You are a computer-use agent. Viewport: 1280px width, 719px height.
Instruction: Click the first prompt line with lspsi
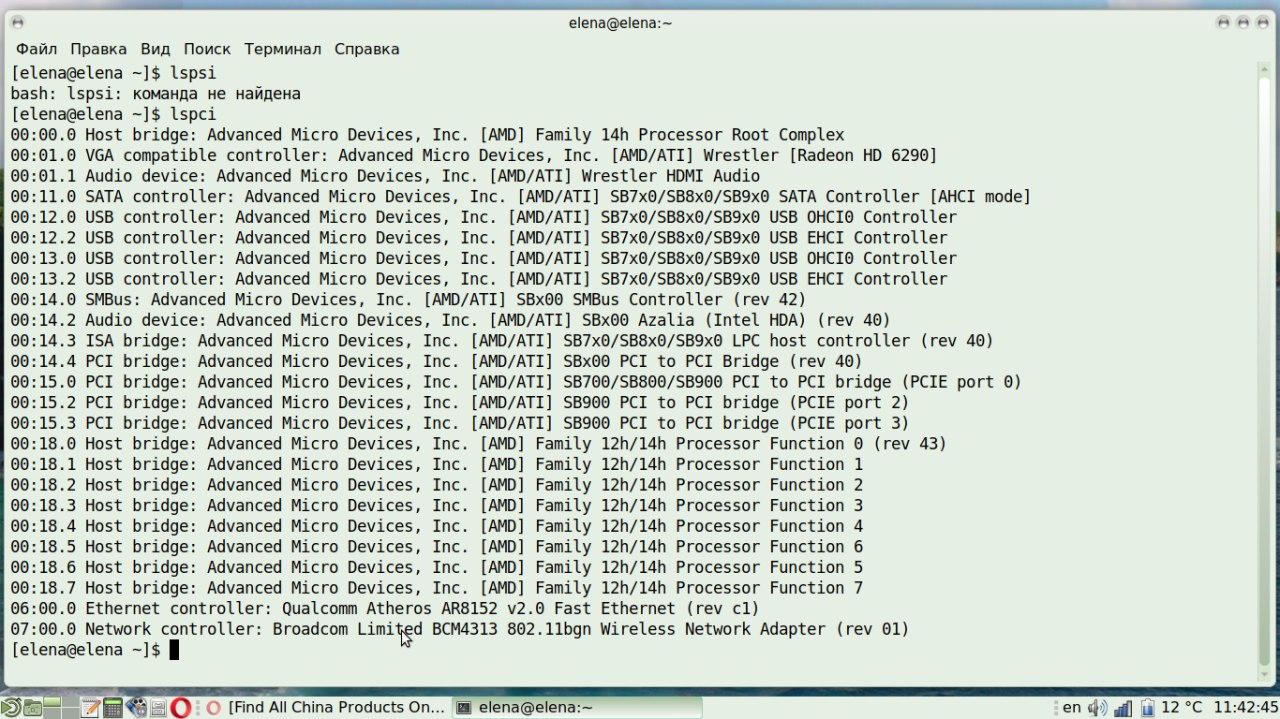(113, 73)
